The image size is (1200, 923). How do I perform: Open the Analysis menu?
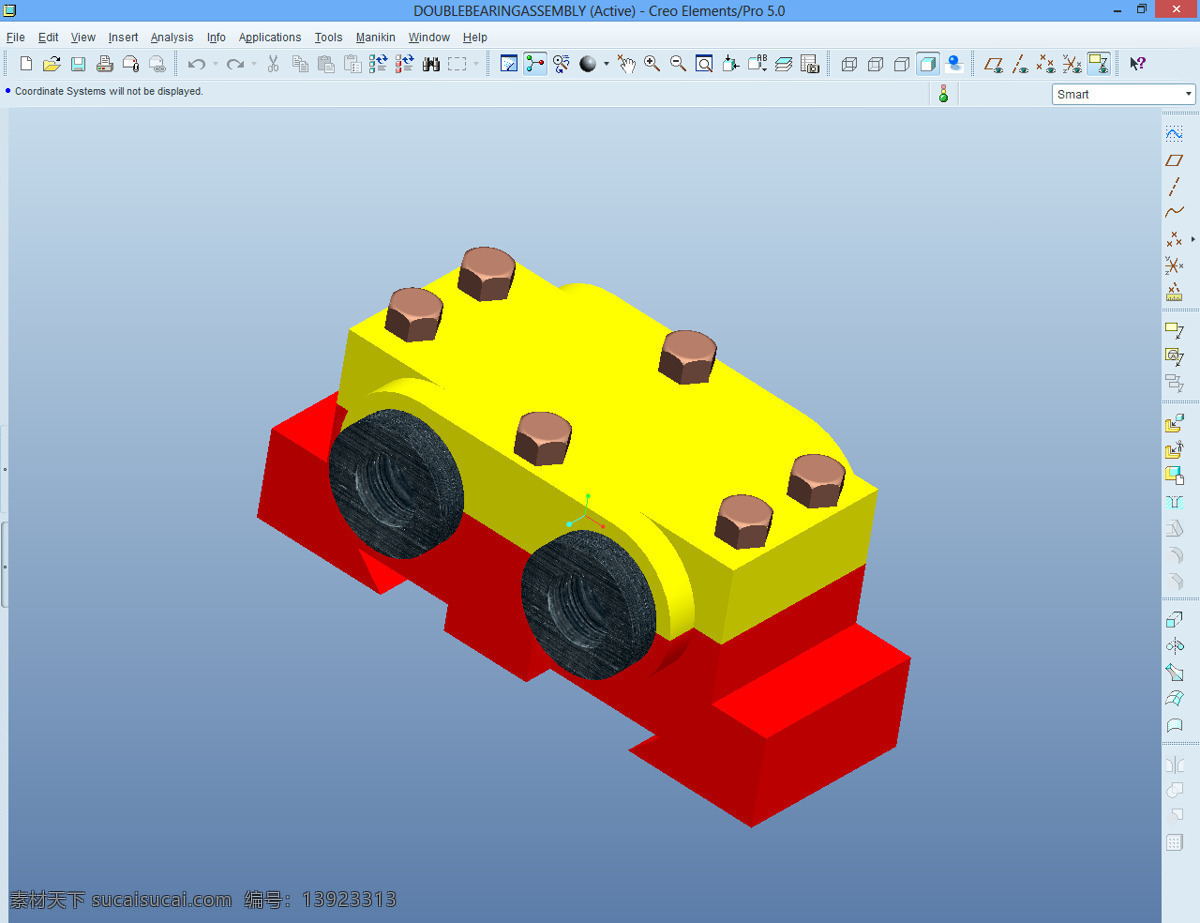point(172,37)
